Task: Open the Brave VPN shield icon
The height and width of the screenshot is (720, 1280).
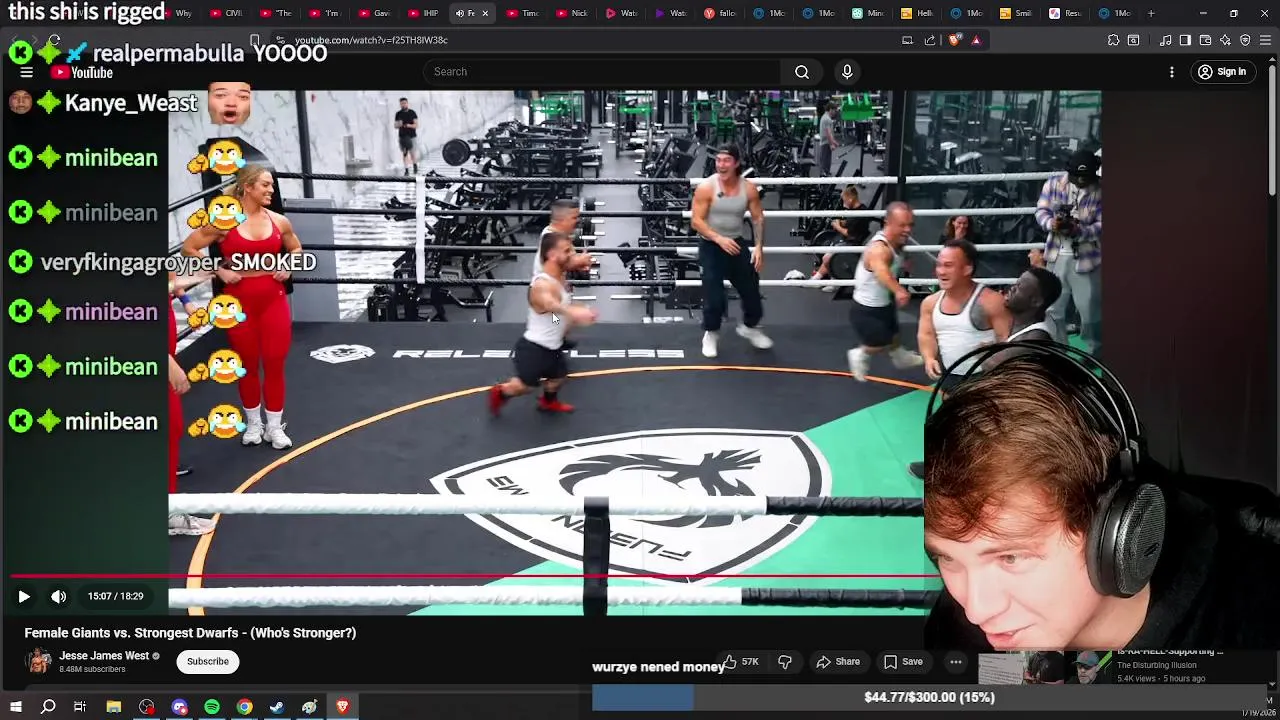Action: click(1245, 40)
